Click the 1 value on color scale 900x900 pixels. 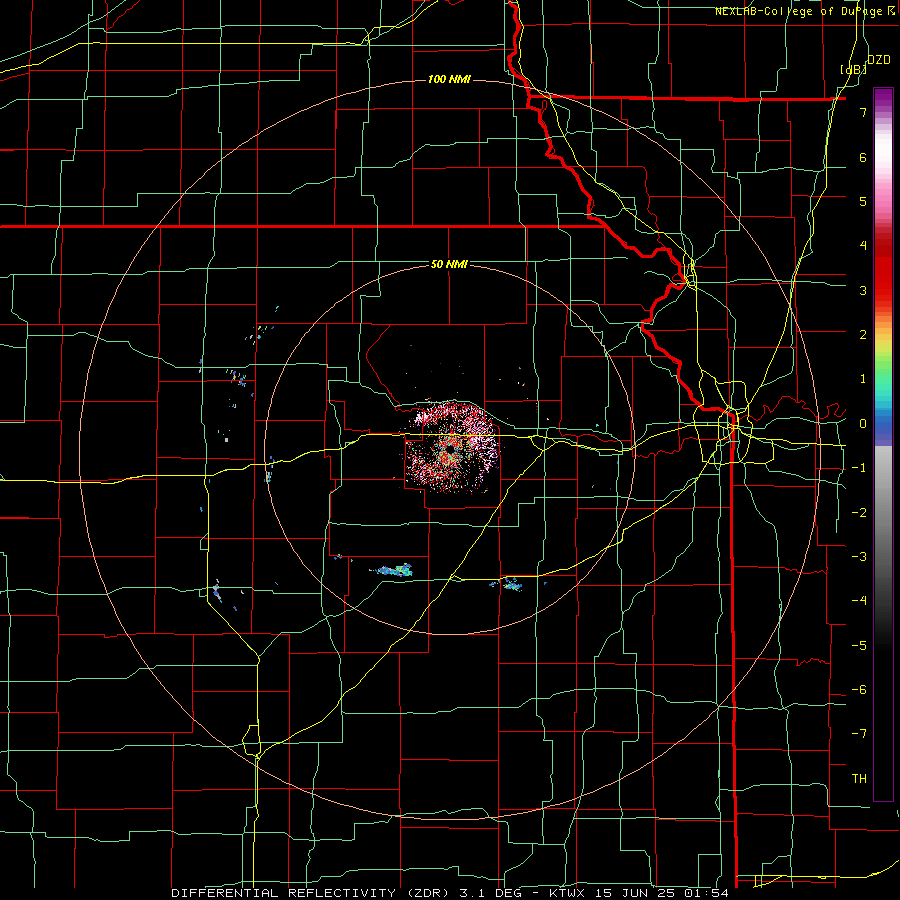863,378
